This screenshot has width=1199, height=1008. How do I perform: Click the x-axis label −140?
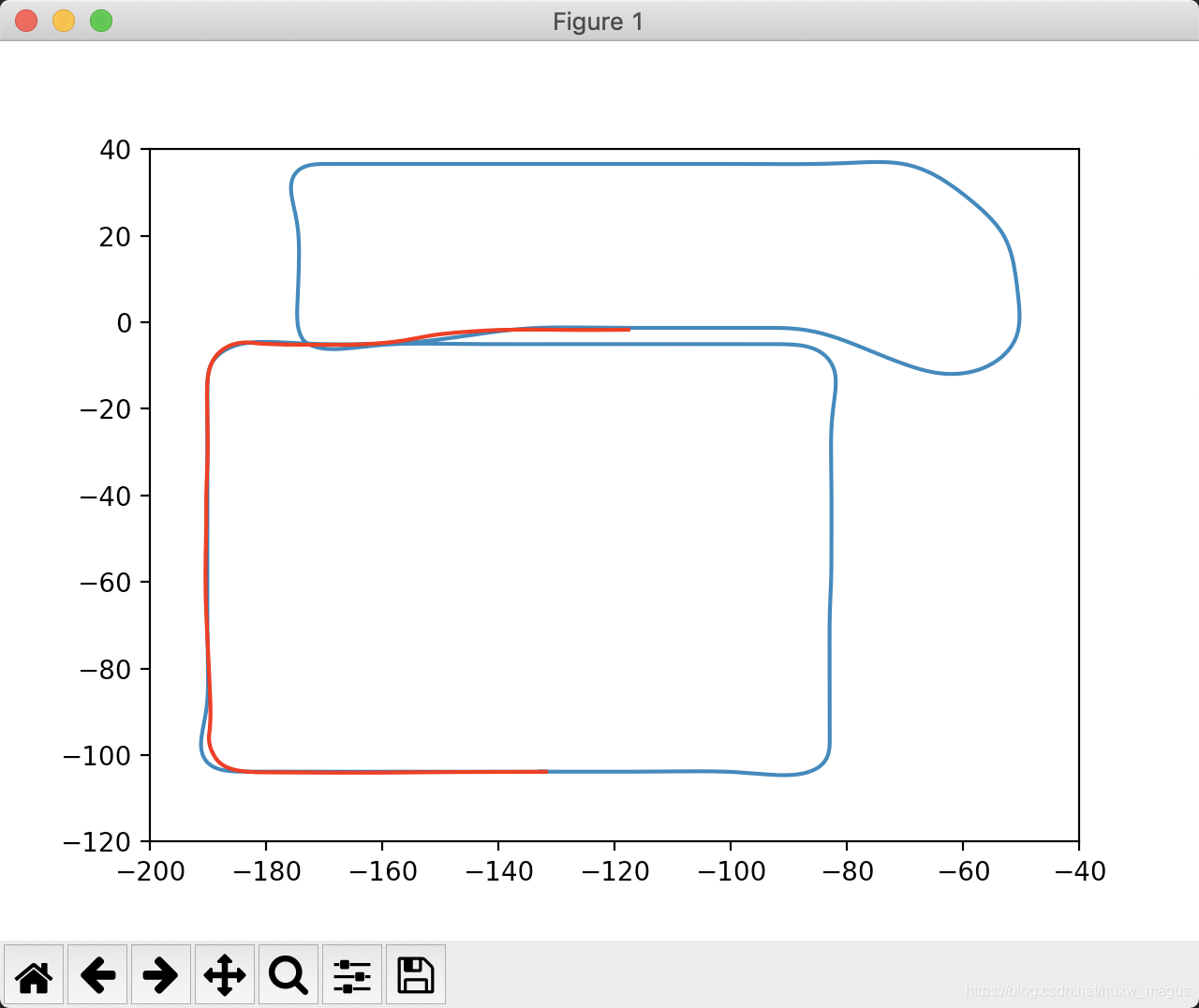[x=498, y=871]
